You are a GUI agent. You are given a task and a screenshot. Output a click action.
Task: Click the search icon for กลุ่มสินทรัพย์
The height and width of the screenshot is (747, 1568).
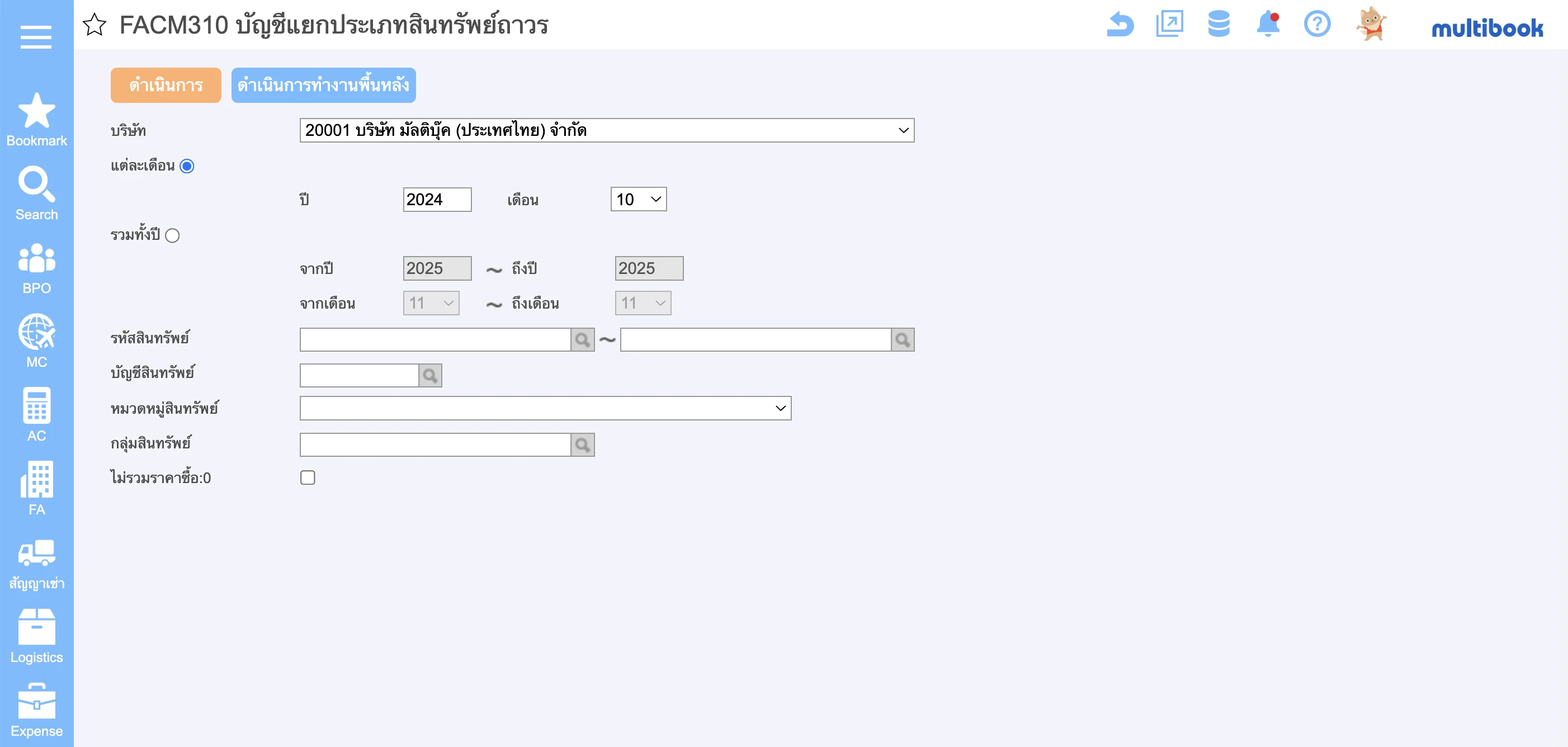tap(583, 445)
